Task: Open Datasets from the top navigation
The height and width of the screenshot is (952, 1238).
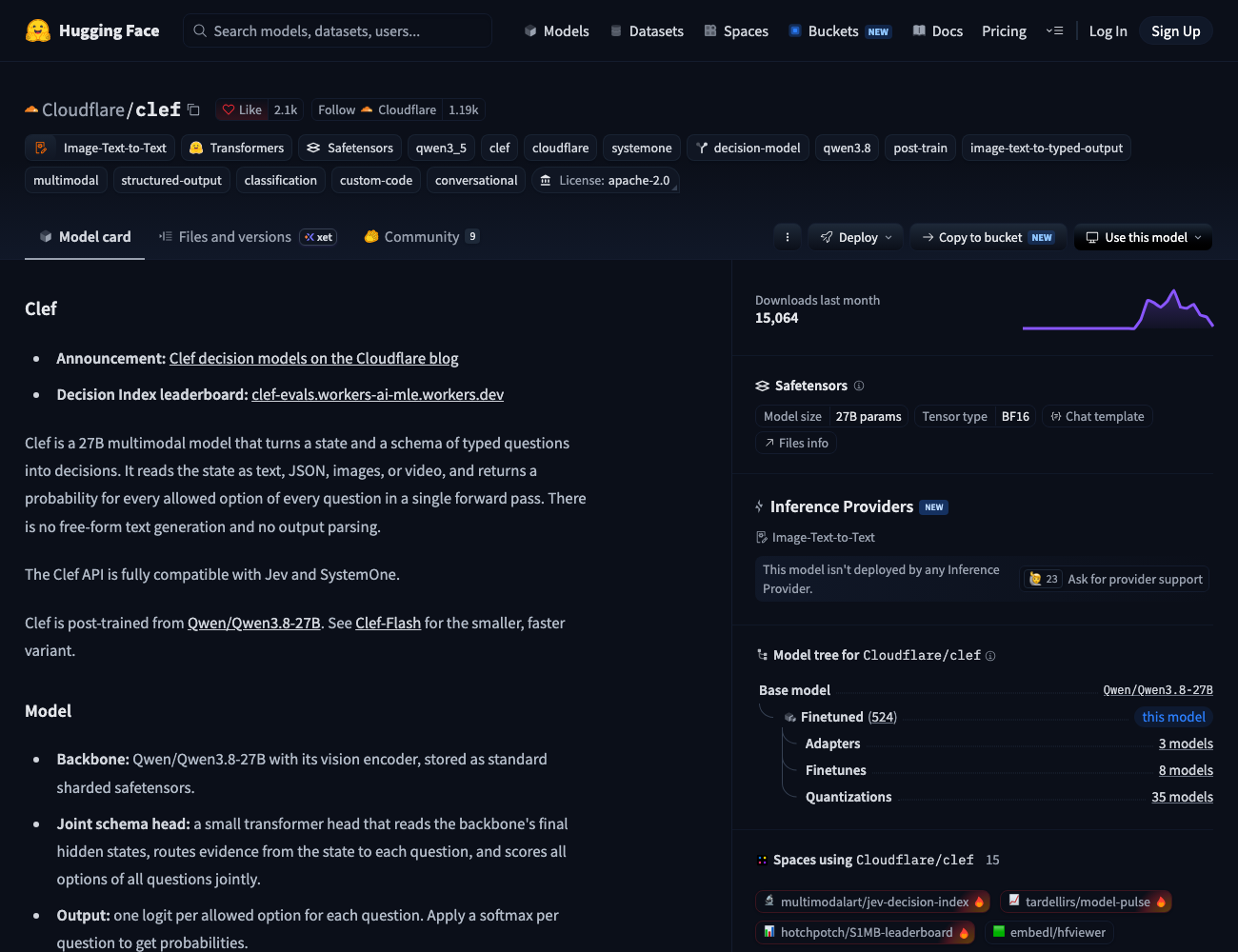Action: coord(647,30)
